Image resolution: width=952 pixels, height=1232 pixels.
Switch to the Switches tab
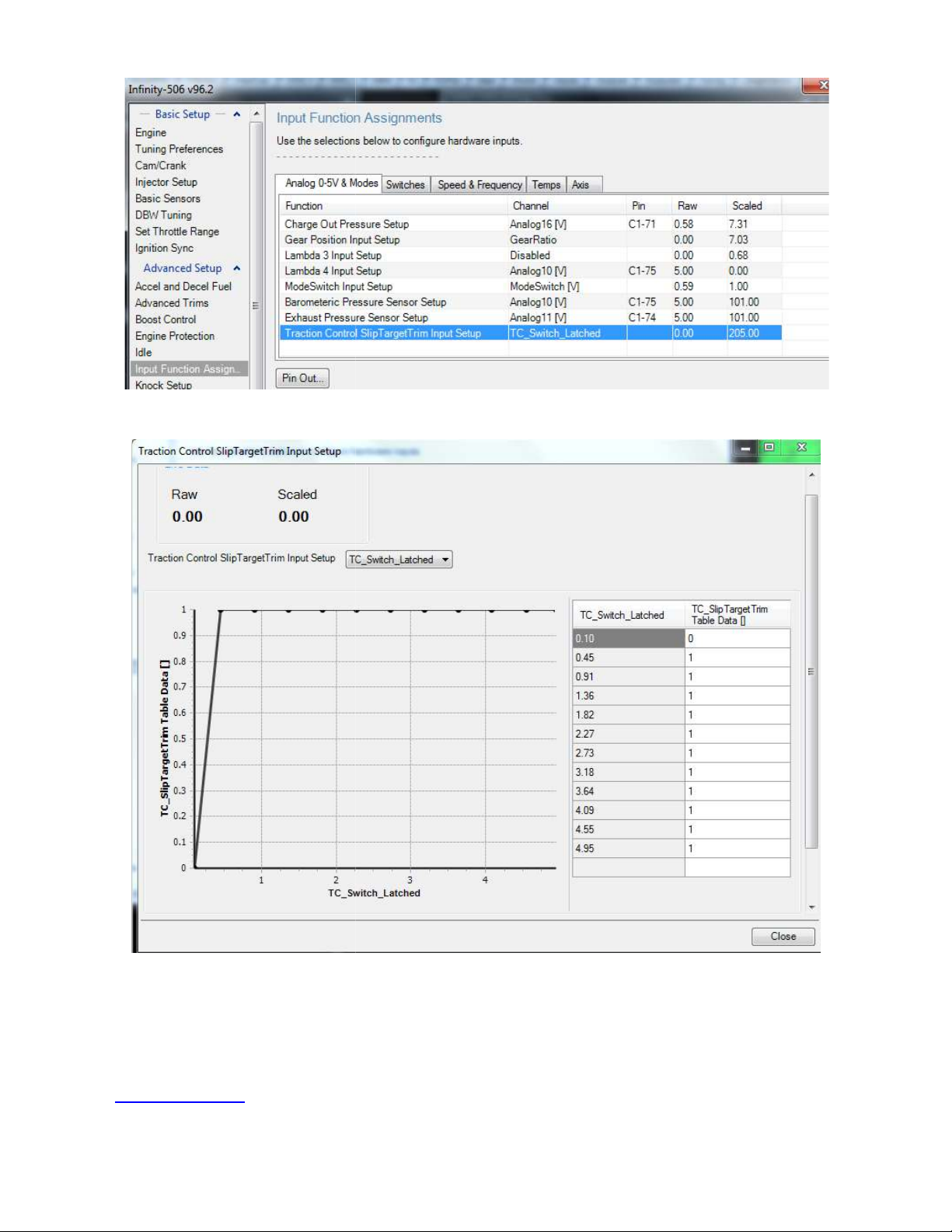[405, 185]
